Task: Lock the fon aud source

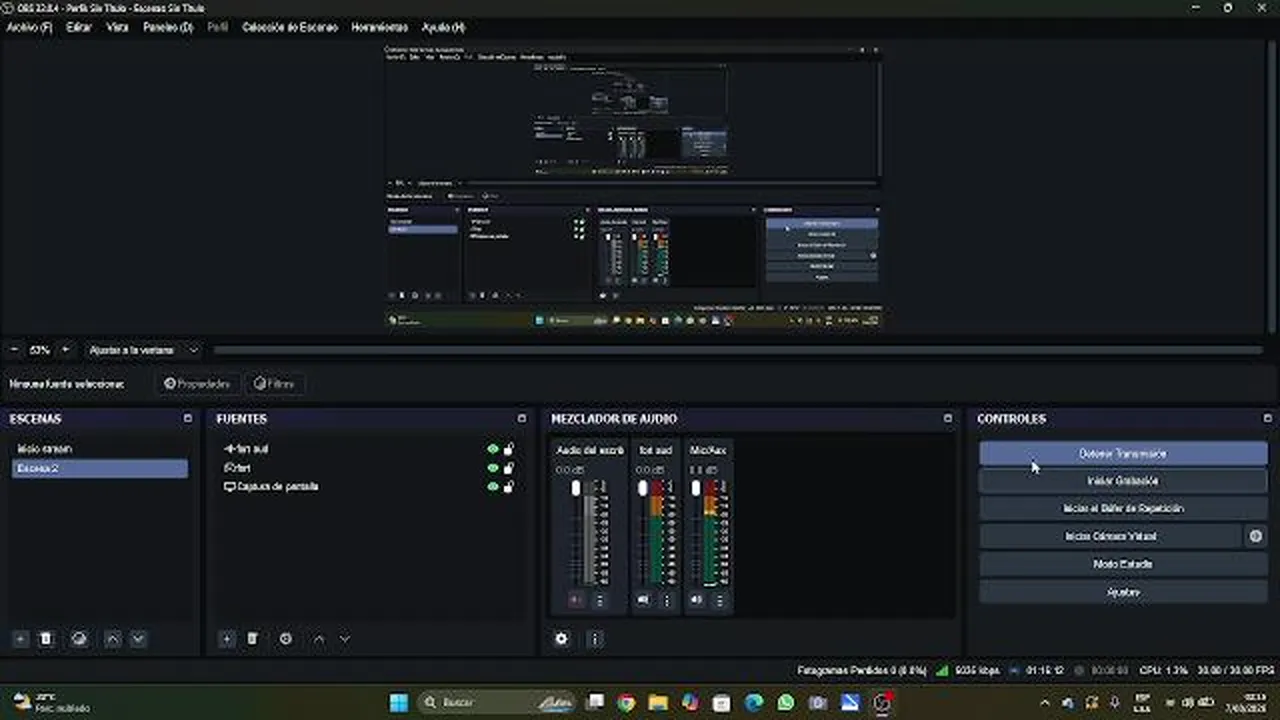Action: pyautogui.click(x=509, y=449)
